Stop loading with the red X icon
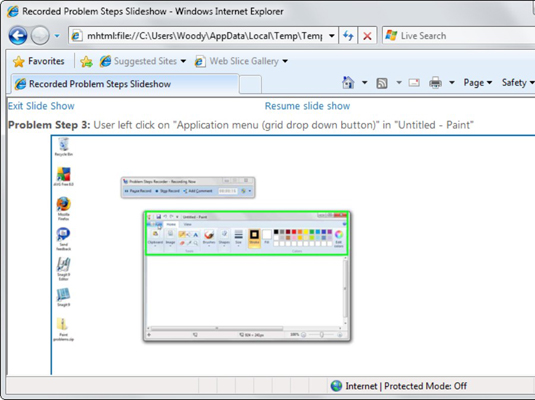This screenshot has width=535, height=400. coord(367,35)
